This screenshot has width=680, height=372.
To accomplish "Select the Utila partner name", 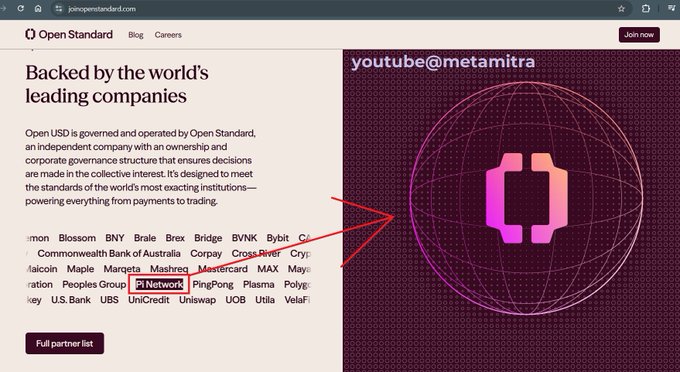I will pos(265,300).
